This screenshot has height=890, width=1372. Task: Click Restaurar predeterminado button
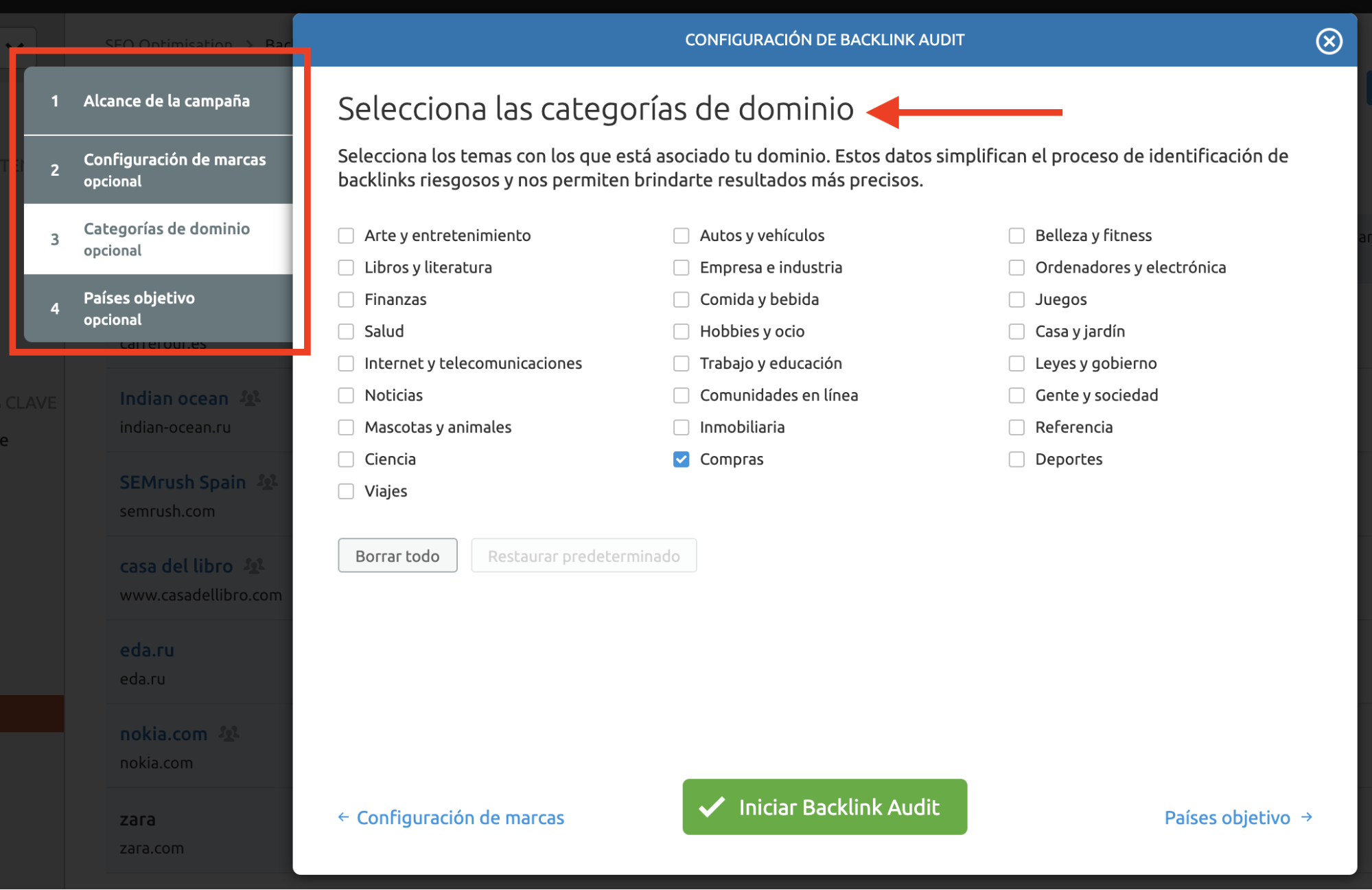[x=583, y=556]
